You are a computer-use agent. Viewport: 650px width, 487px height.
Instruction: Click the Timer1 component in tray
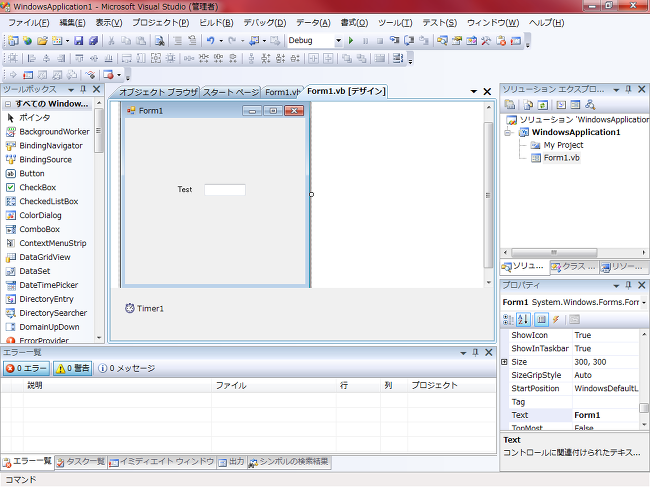[144, 308]
